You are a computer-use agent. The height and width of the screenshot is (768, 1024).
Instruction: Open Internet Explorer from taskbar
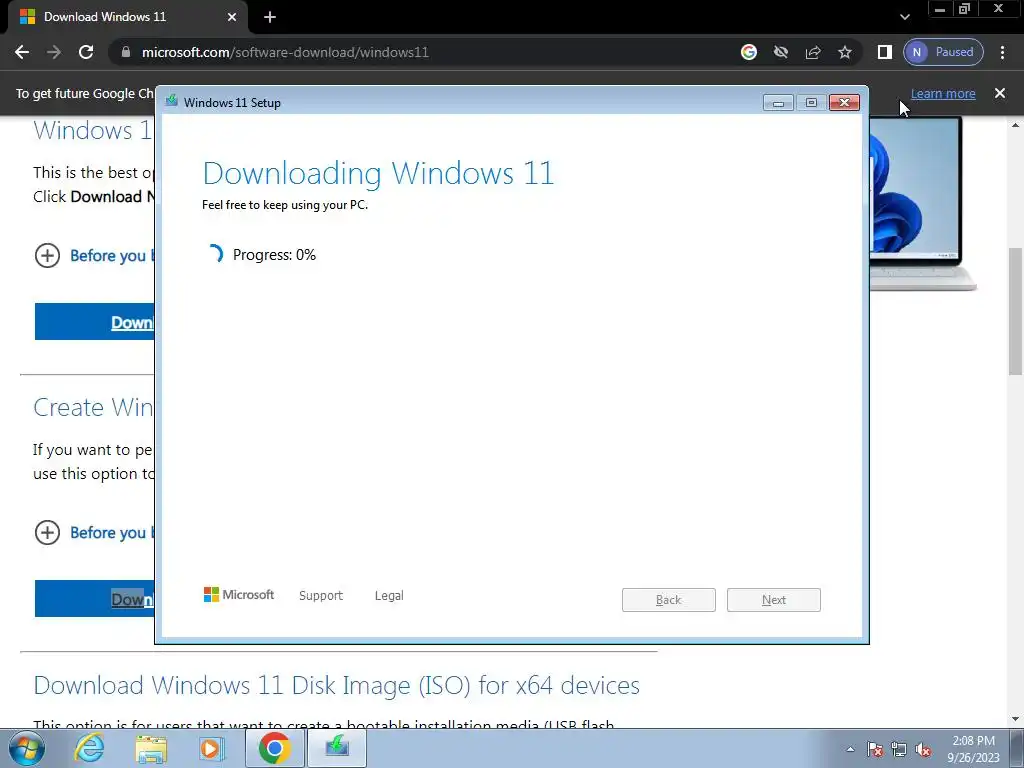(89, 748)
